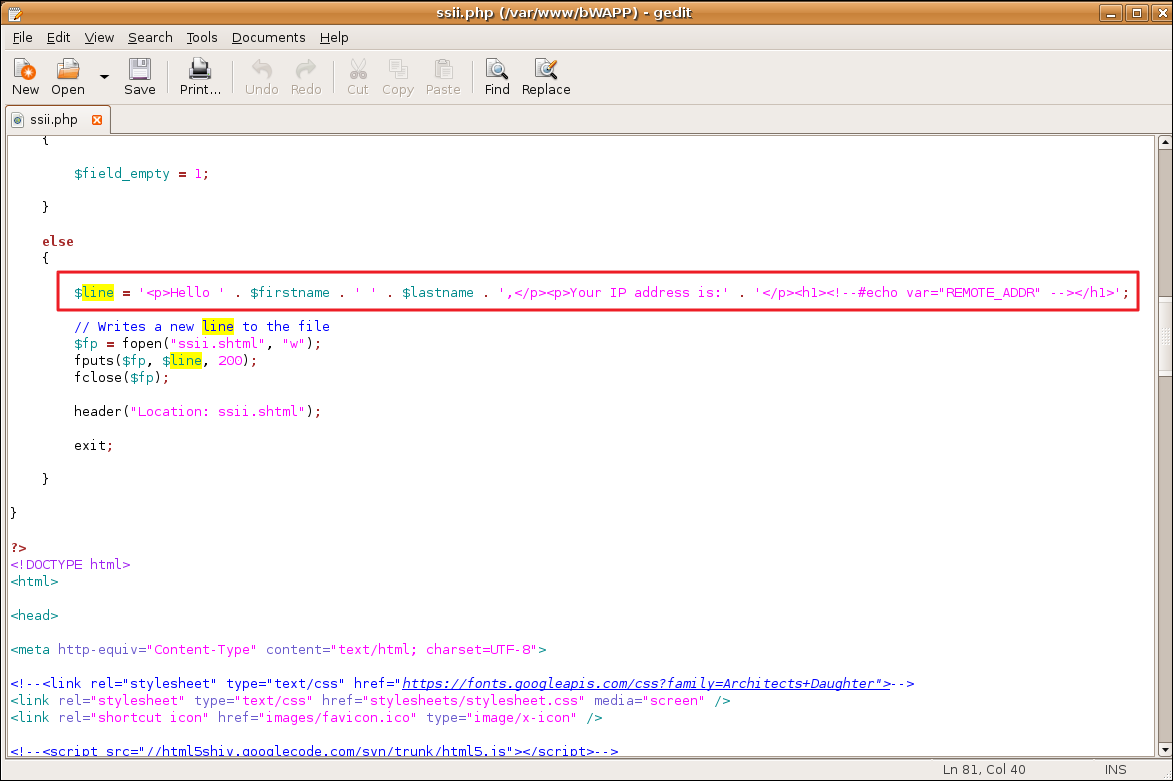
Task: Click the meta http-equiv Content-Type line
Action: click(x=278, y=649)
